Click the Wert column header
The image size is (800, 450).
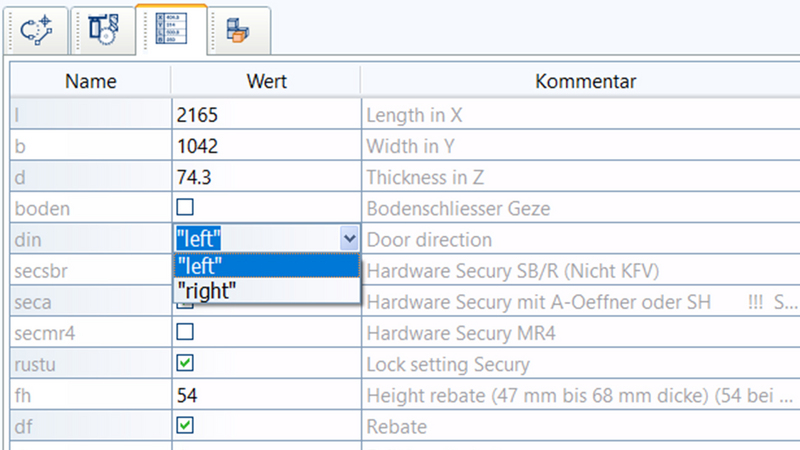[266, 81]
